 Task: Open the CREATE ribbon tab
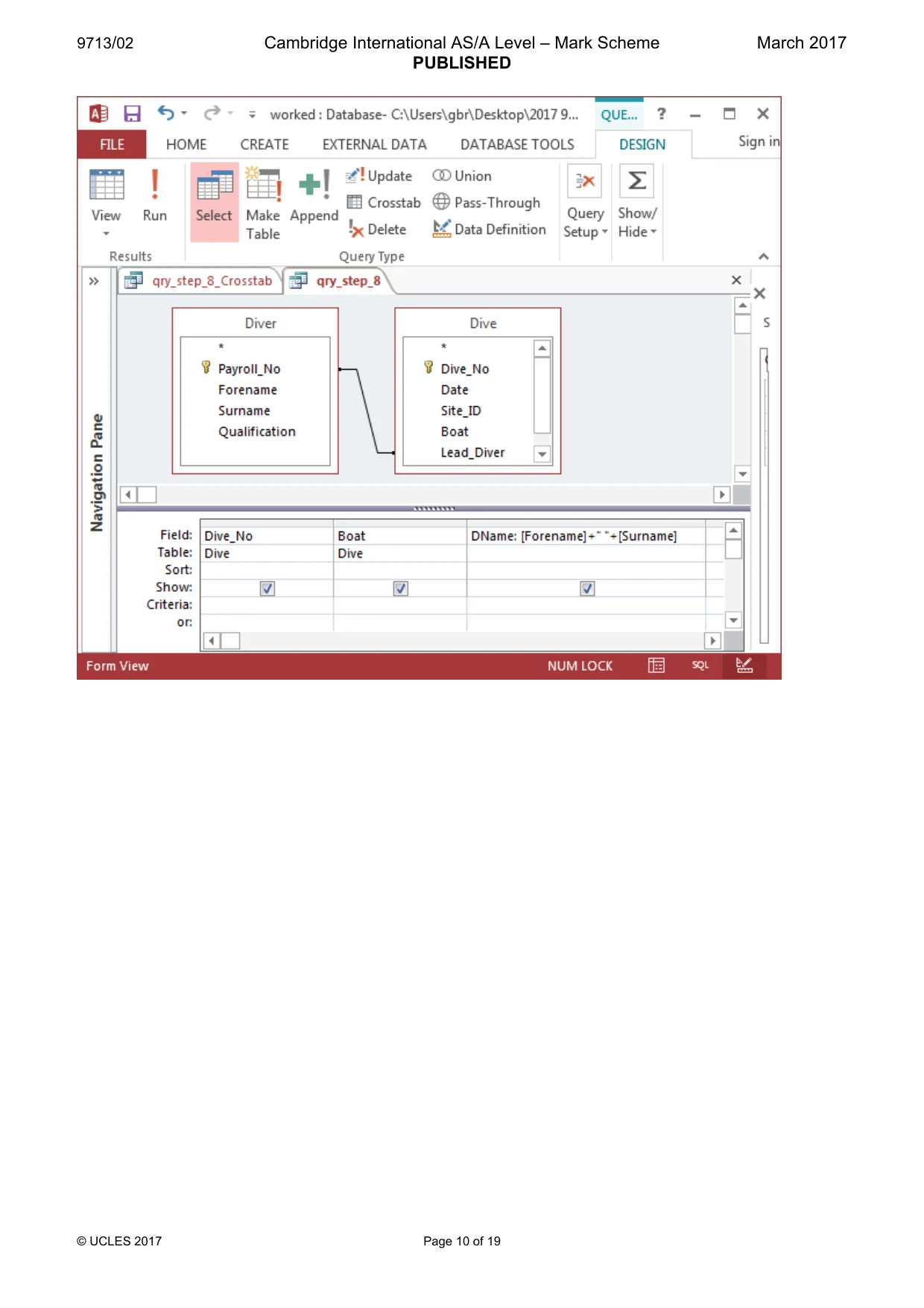coord(265,145)
